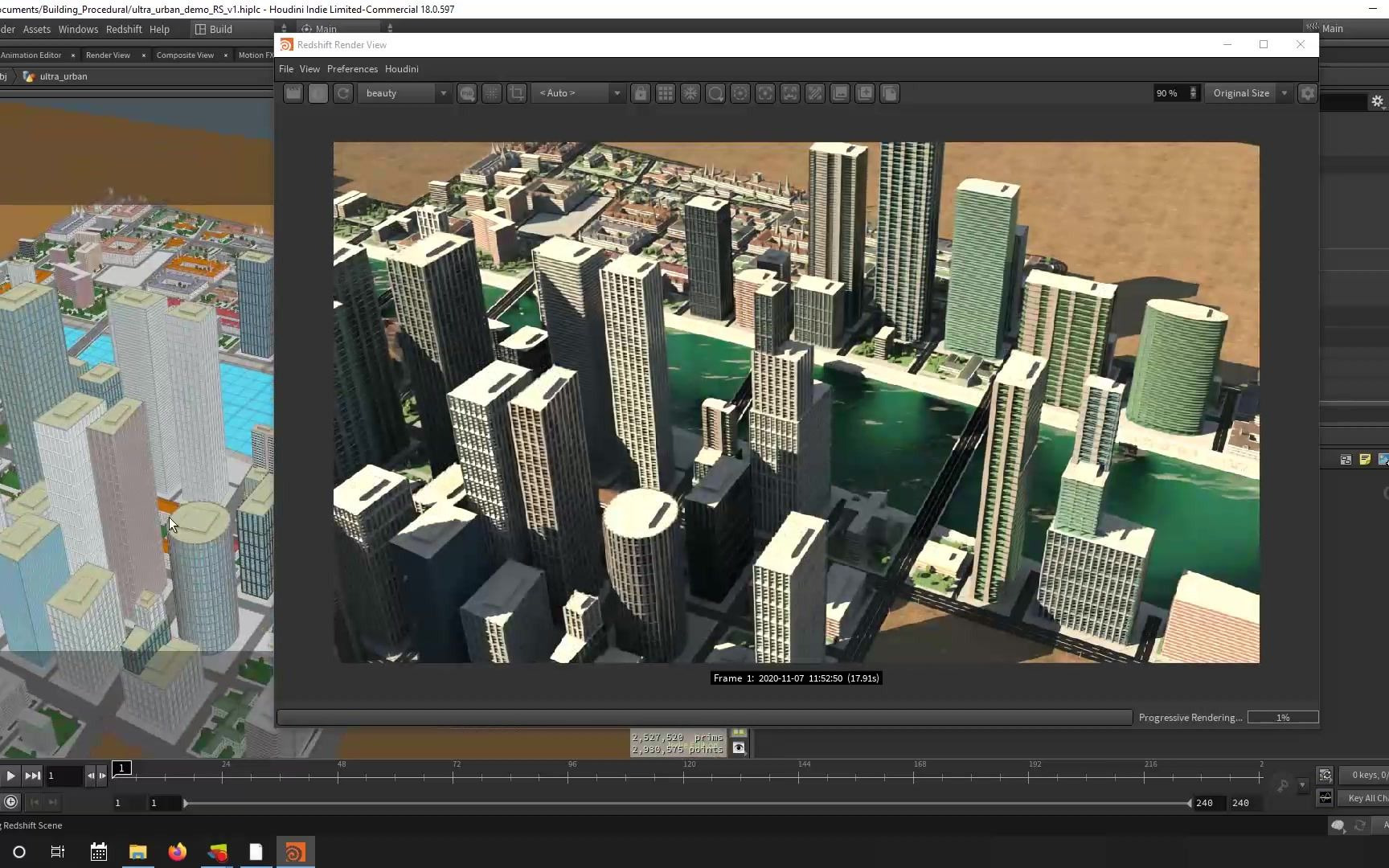Switch to the Render View tab
Viewport: 1389px width, 868px height.
click(x=108, y=55)
